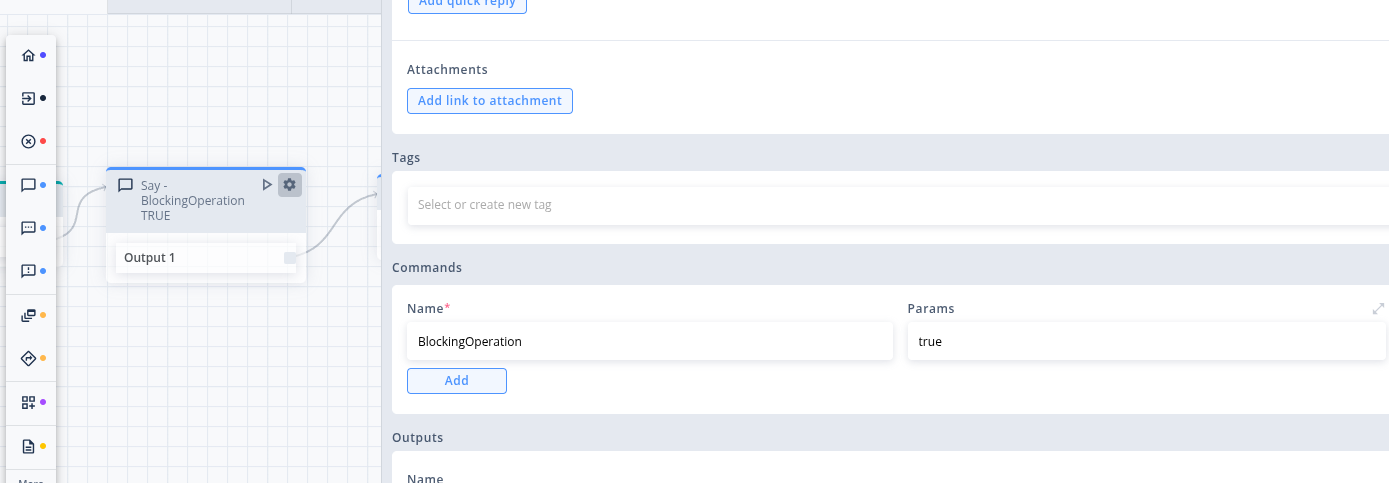
Task: Click the command Name field BlockingOperation
Action: (x=650, y=341)
